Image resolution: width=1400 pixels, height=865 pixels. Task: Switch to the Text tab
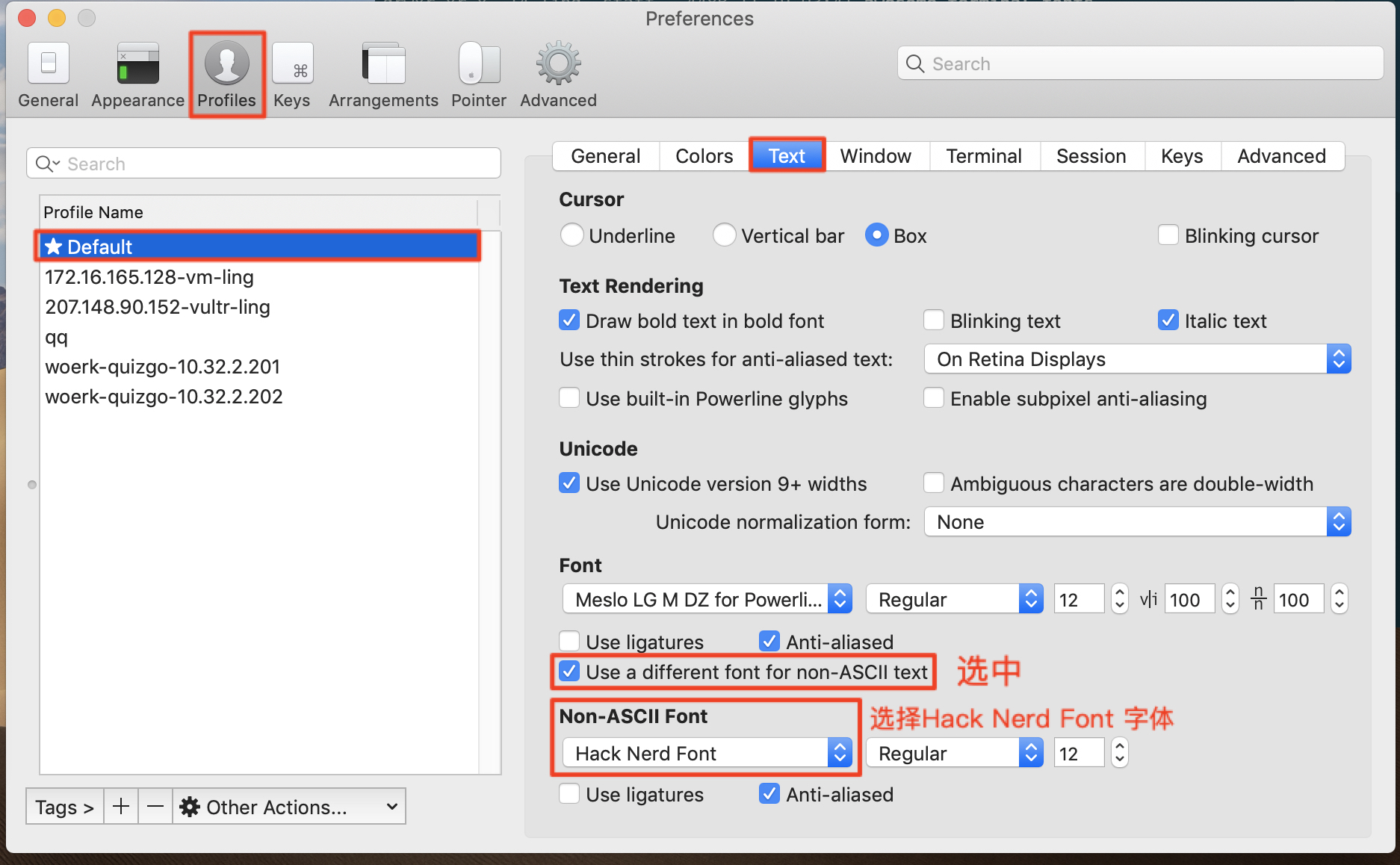coord(787,156)
